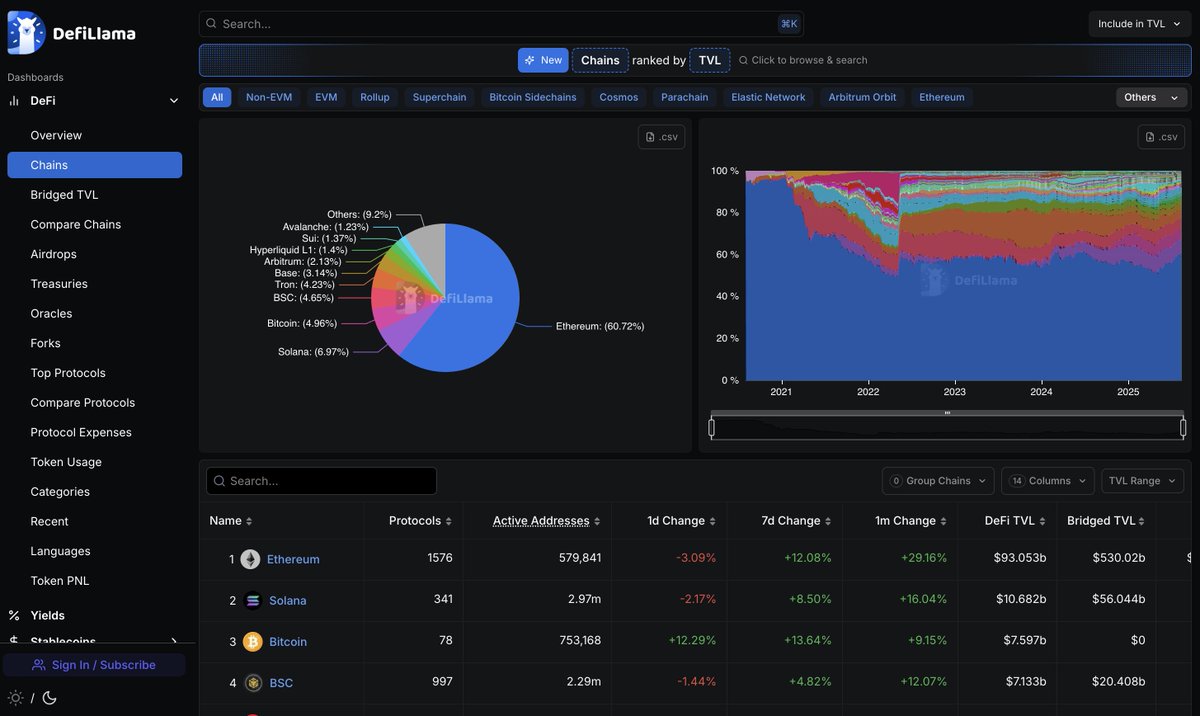Sort table by Name column arrows
The width and height of the screenshot is (1200, 716).
(x=249, y=521)
